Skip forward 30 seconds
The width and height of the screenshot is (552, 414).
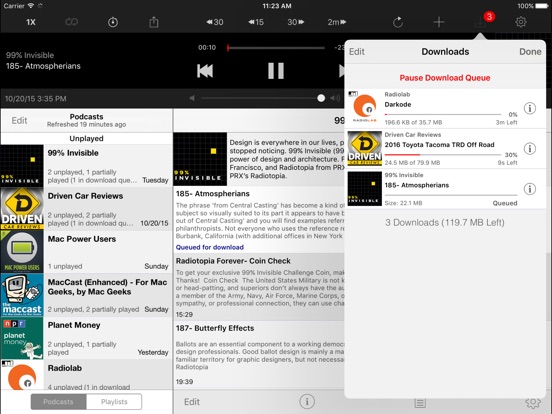coord(296,22)
